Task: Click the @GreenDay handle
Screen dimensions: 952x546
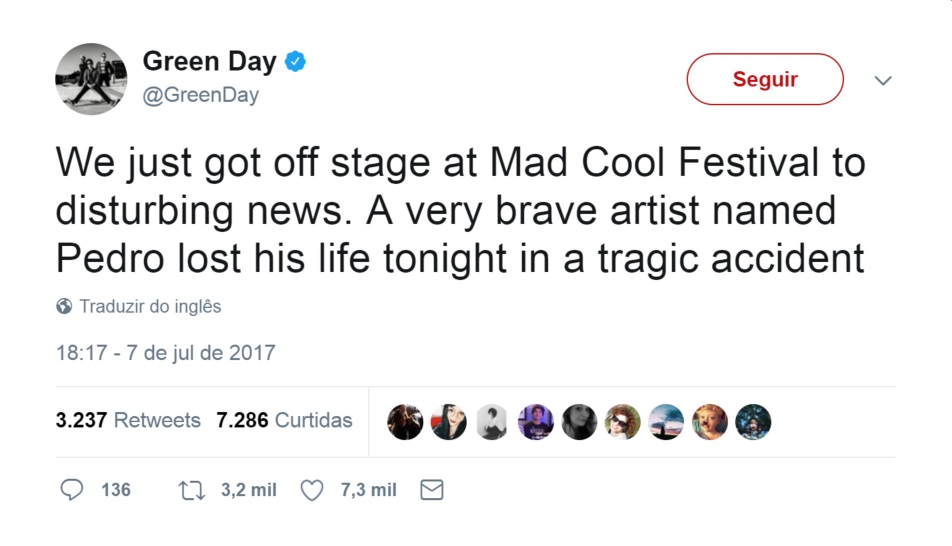Action: tap(201, 95)
